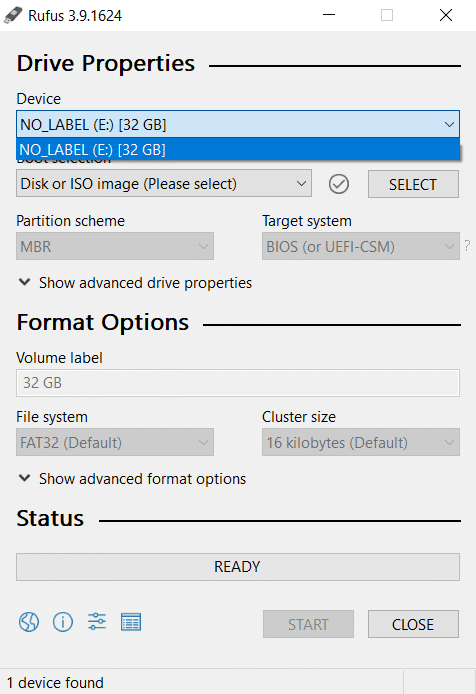Show the log window icon
476x694 pixels.
point(131,622)
